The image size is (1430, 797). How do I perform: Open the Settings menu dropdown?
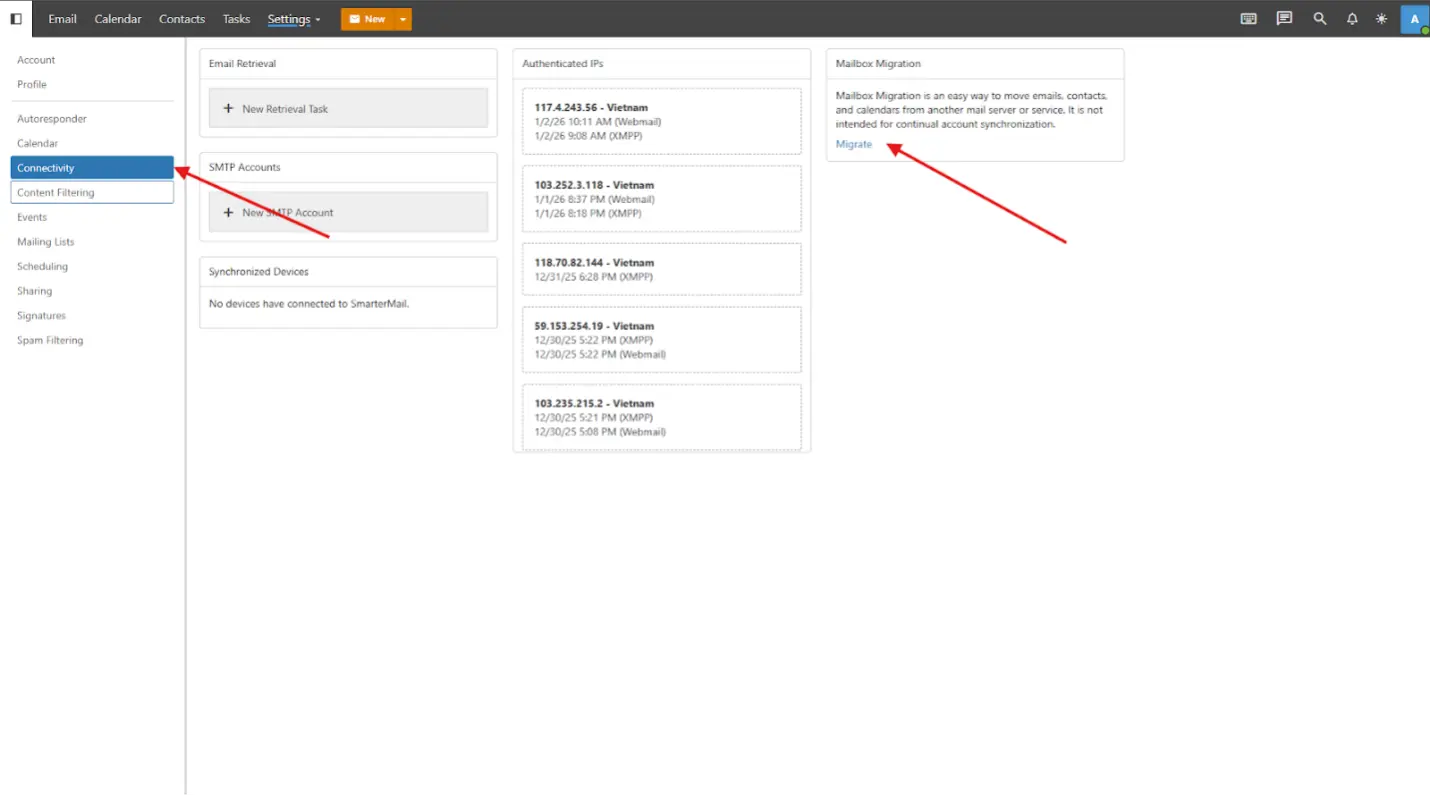[294, 19]
